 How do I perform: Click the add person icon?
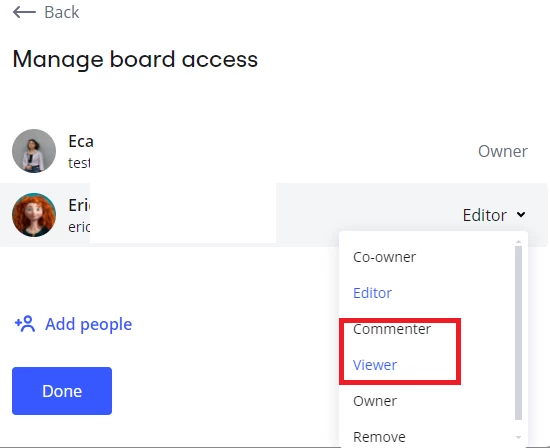point(25,324)
